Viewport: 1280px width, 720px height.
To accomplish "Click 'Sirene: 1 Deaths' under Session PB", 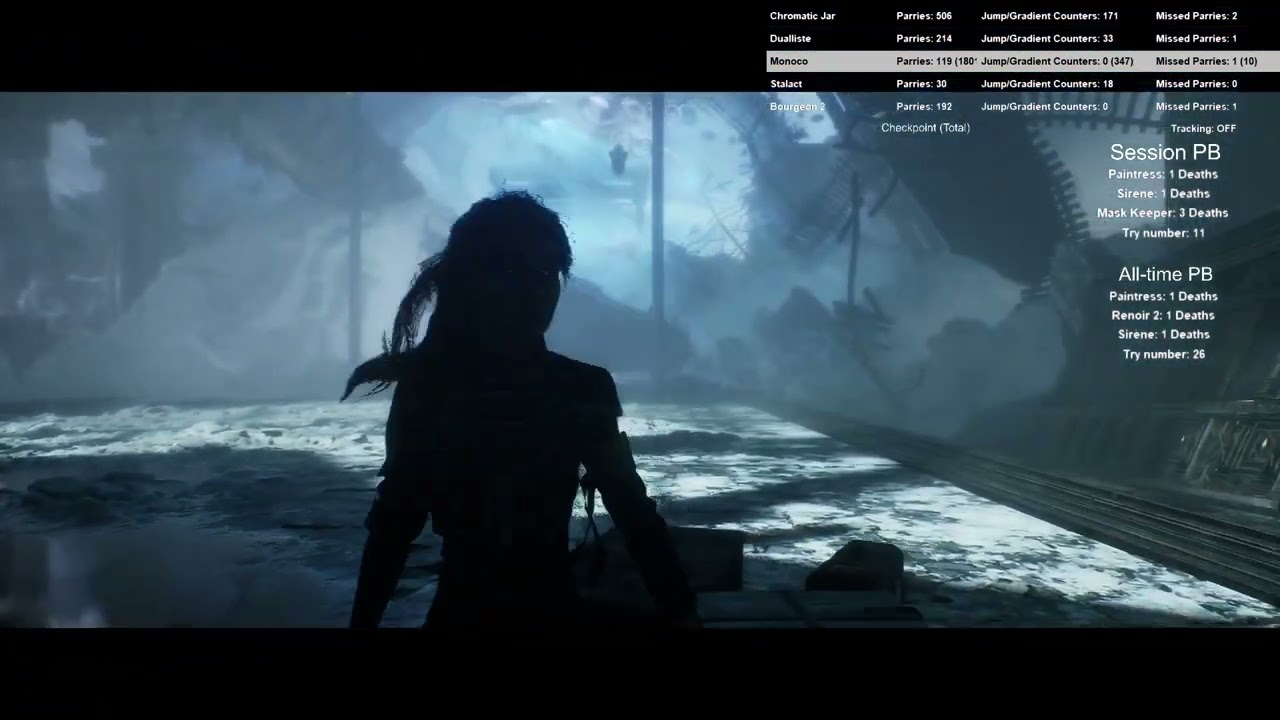I will (x=1163, y=194).
